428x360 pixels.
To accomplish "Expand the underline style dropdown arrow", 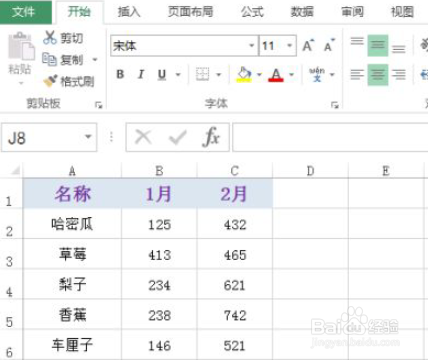I will [178, 74].
